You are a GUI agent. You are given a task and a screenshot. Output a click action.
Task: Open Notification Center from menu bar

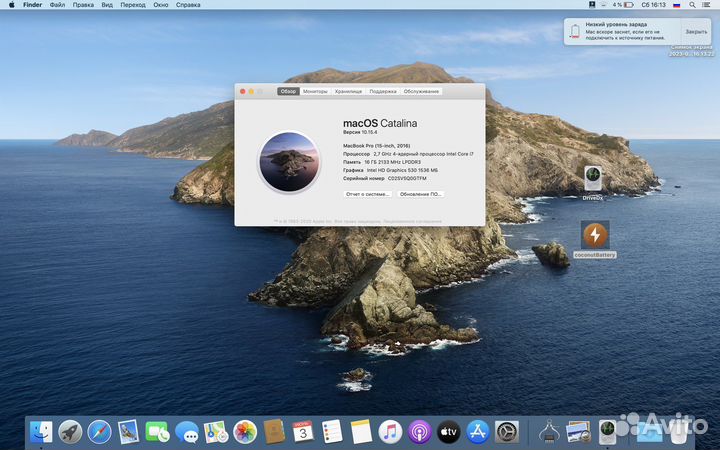tap(706, 5)
